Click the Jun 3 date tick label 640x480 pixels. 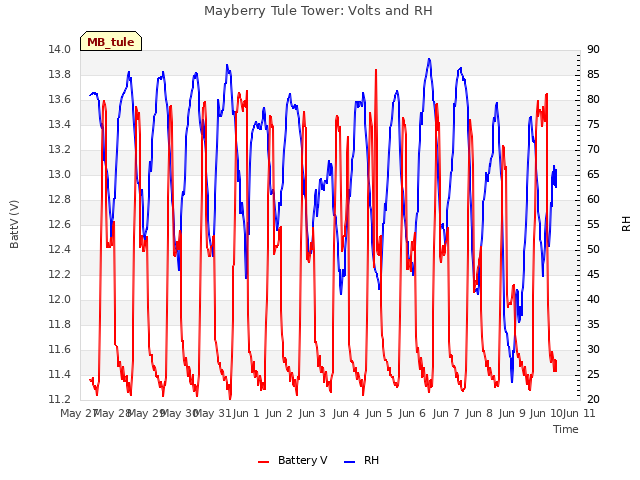[x=312, y=414]
